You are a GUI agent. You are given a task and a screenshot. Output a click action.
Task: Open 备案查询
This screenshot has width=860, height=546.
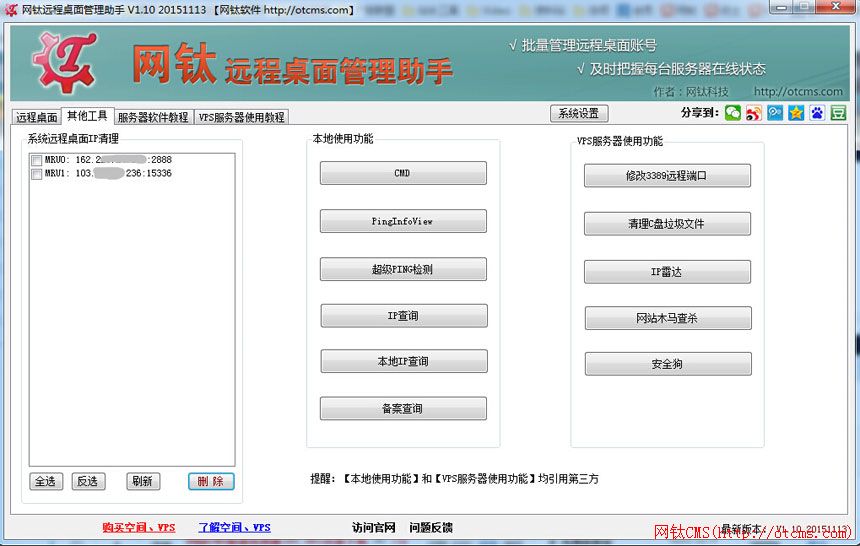click(403, 408)
